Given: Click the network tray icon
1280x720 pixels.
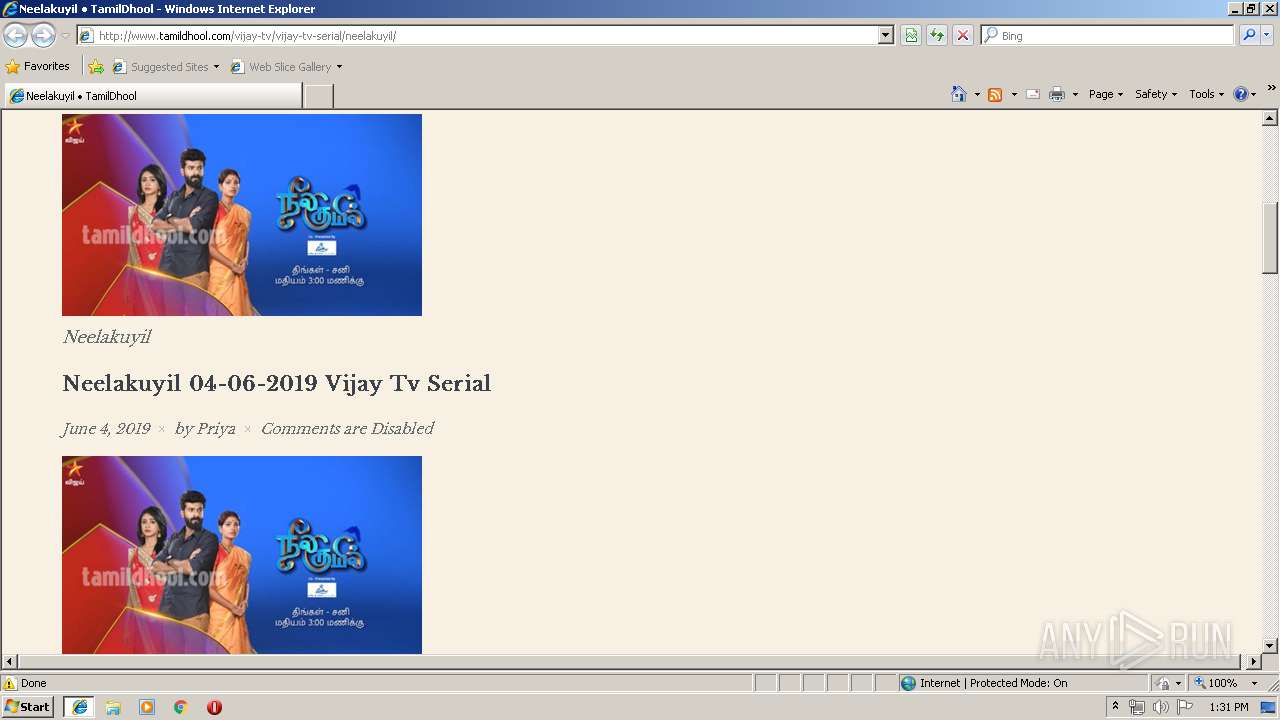Looking at the screenshot, I should pyautogui.click(x=1137, y=707).
